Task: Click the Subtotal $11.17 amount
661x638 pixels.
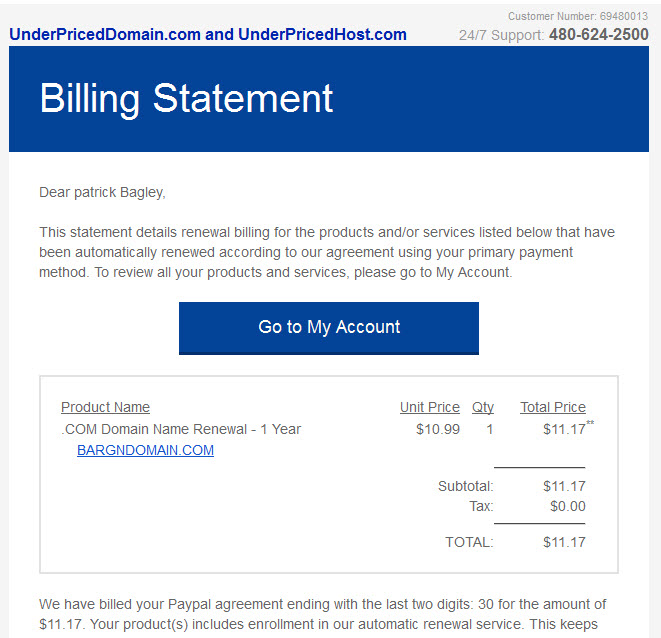Action: tap(564, 486)
